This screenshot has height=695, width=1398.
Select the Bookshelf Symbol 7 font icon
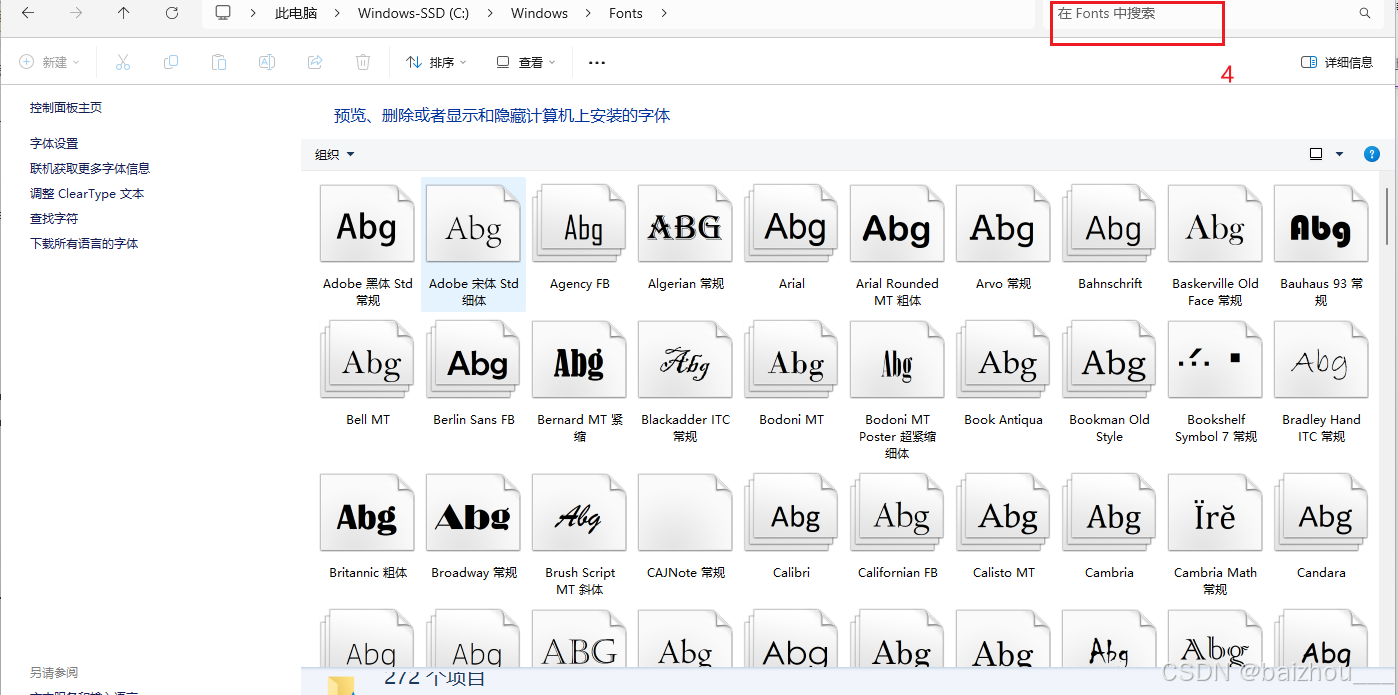[x=1215, y=362]
